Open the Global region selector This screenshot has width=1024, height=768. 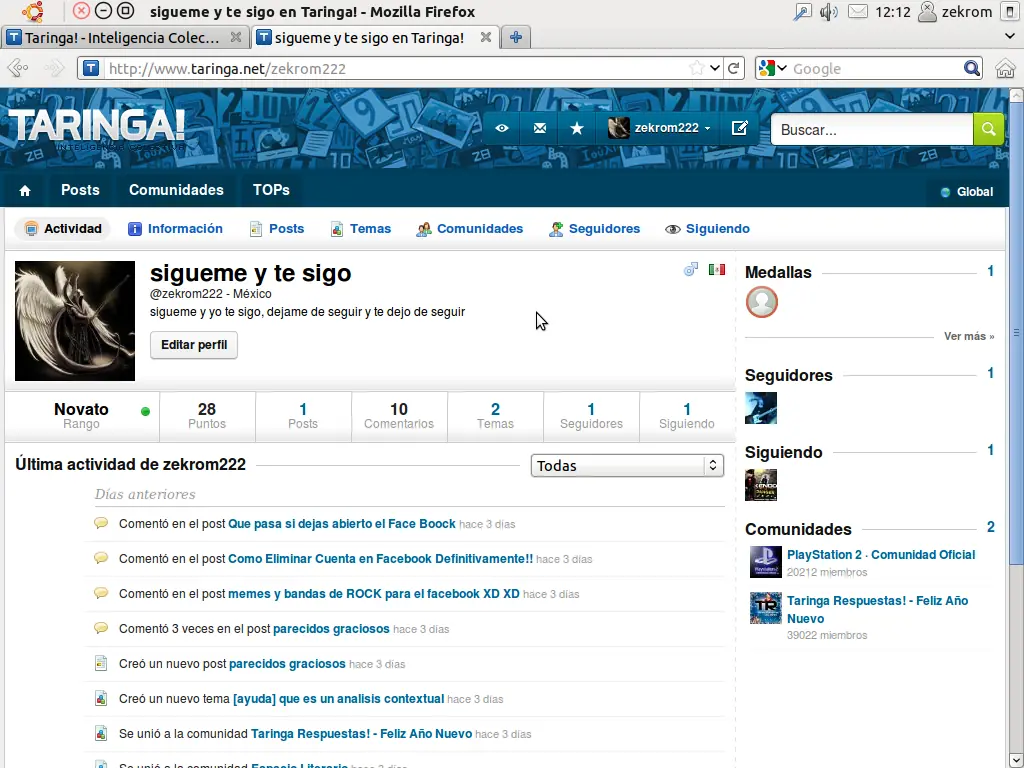(x=967, y=191)
